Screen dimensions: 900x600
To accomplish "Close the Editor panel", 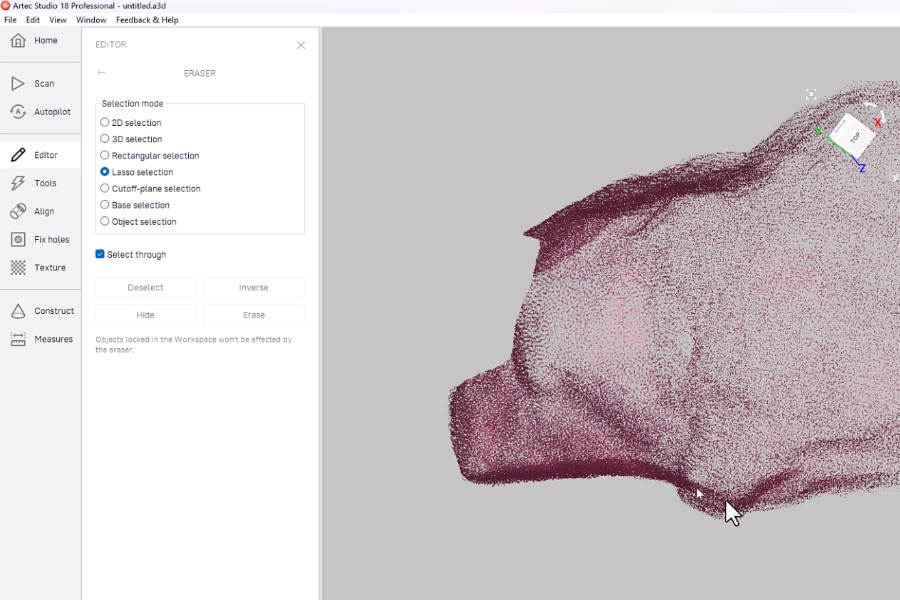I will 301,45.
